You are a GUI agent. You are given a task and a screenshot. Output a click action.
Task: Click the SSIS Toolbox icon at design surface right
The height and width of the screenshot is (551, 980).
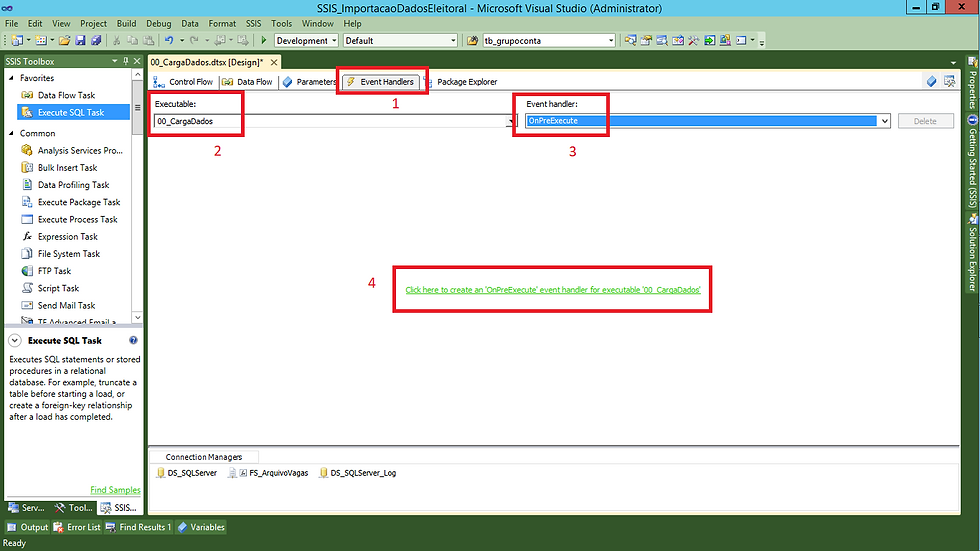(949, 81)
